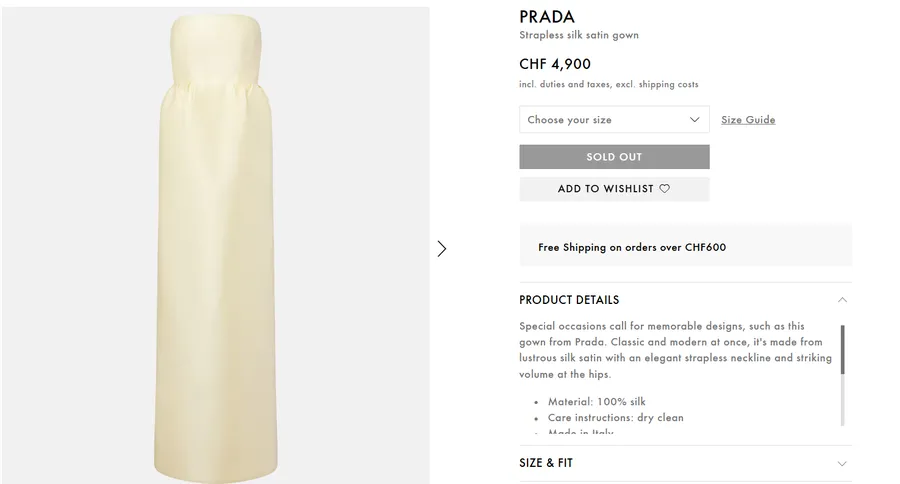
Task: Open the Size Guide link
Action: point(748,120)
